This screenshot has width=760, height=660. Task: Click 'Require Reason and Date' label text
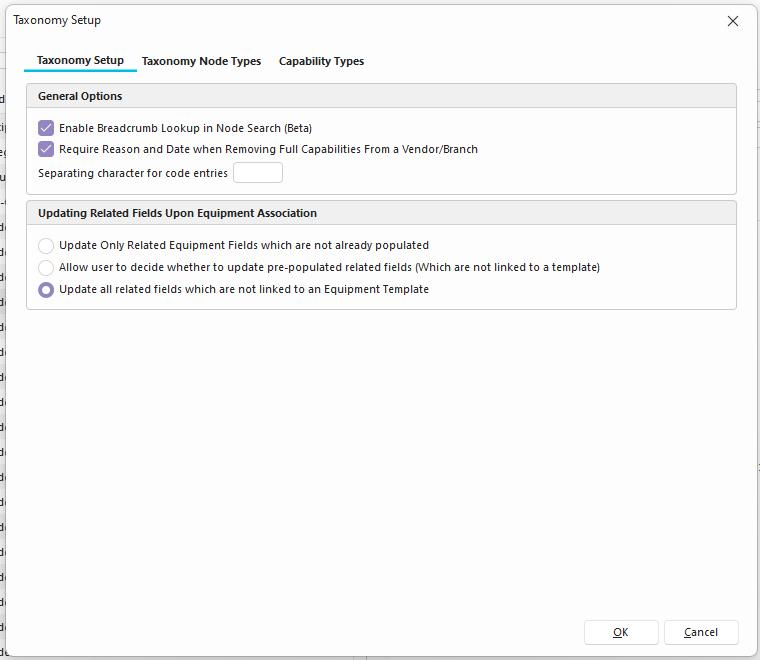pyautogui.click(x=268, y=149)
